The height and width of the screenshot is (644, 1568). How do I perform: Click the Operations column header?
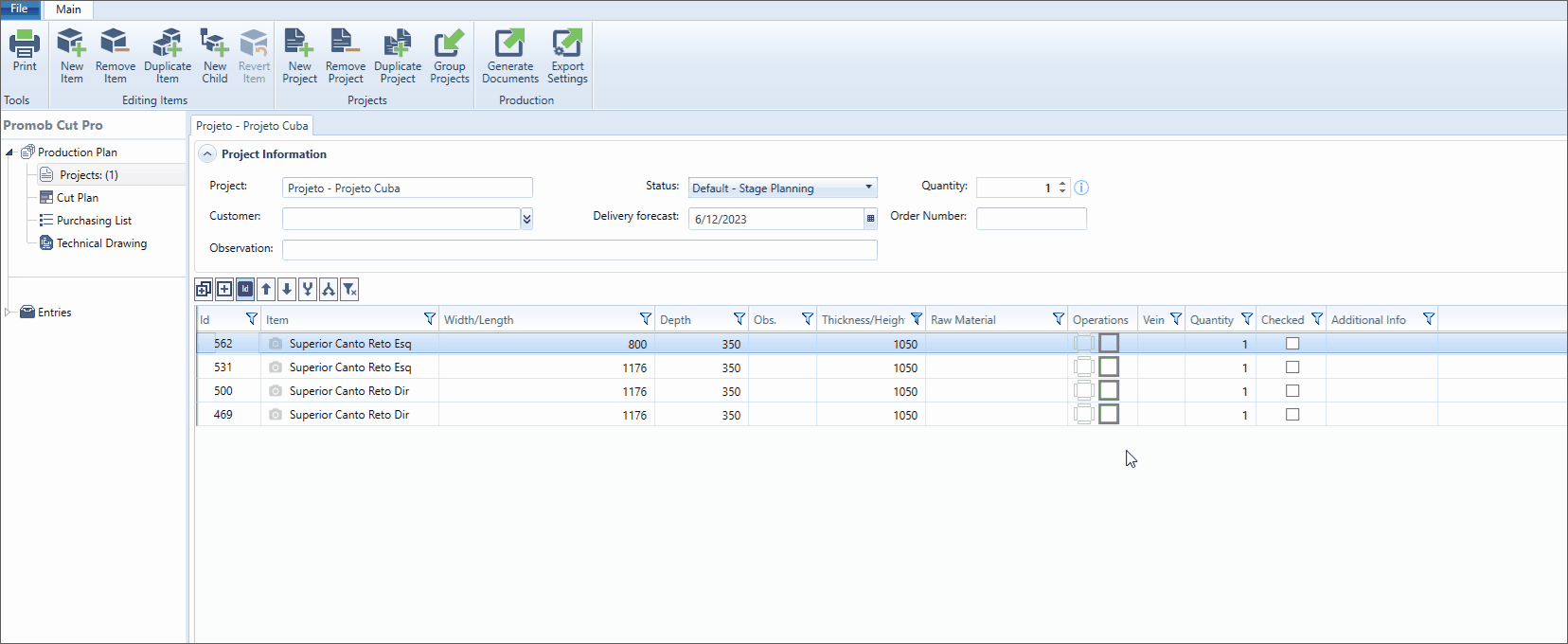pos(1100,320)
